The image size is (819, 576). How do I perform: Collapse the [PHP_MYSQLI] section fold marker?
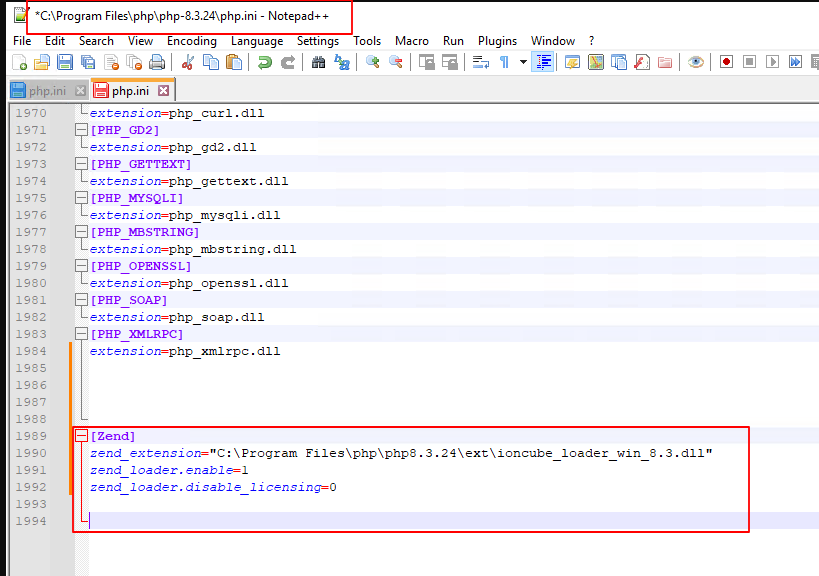pyautogui.click(x=81, y=198)
